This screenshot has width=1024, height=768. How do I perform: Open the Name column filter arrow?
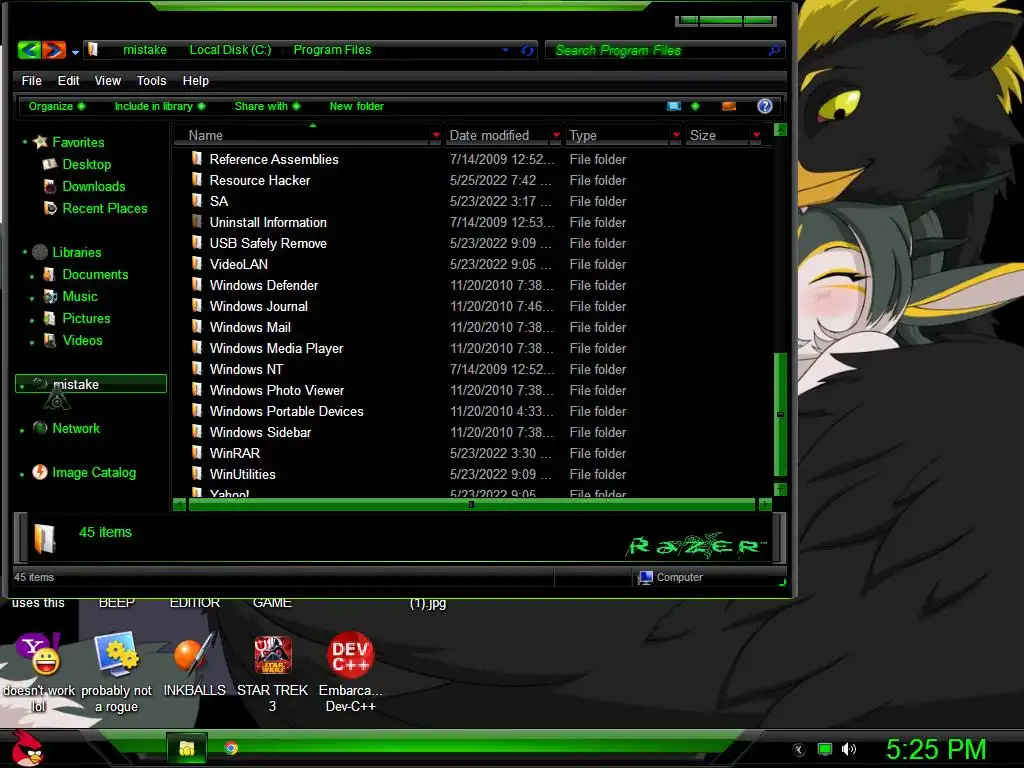point(436,135)
